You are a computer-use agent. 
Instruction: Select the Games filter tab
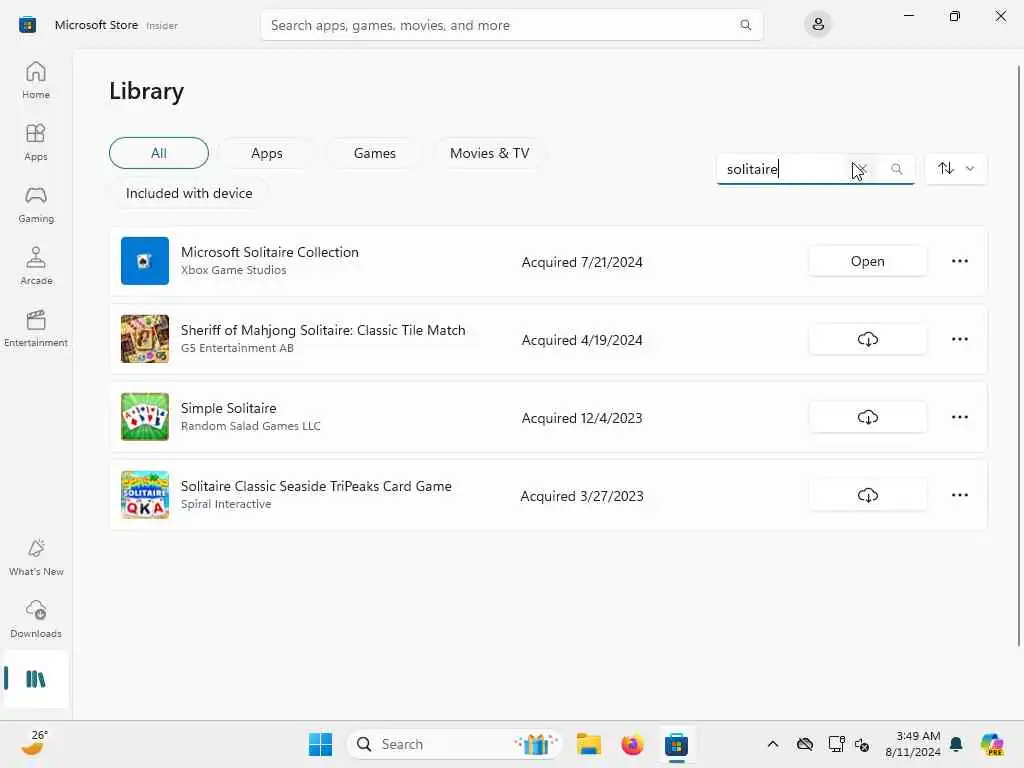coord(374,153)
